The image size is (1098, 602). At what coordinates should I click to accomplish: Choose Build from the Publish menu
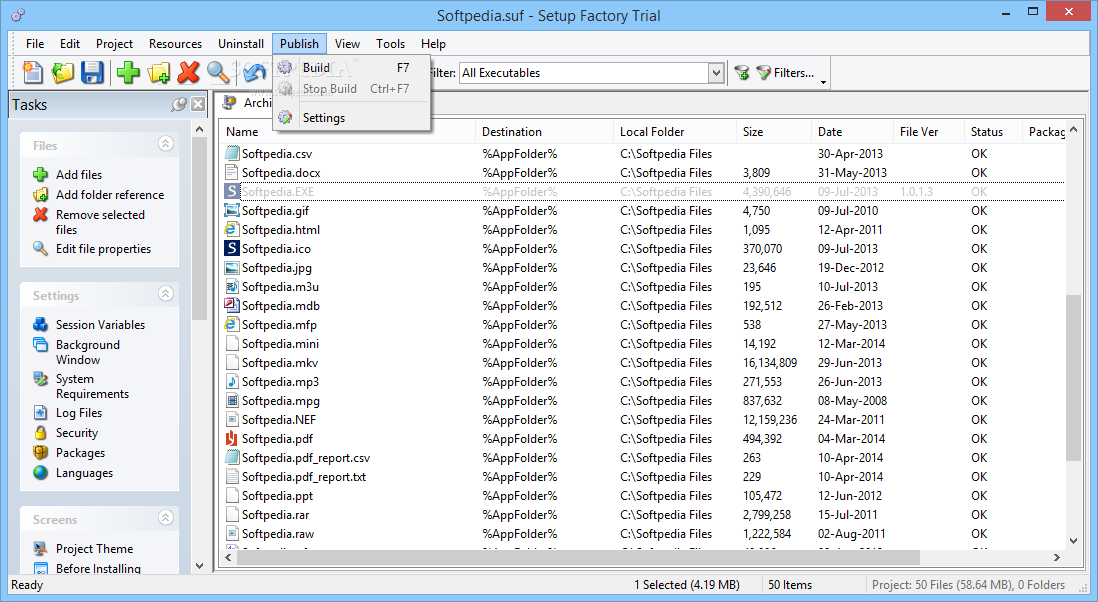pyautogui.click(x=352, y=67)
